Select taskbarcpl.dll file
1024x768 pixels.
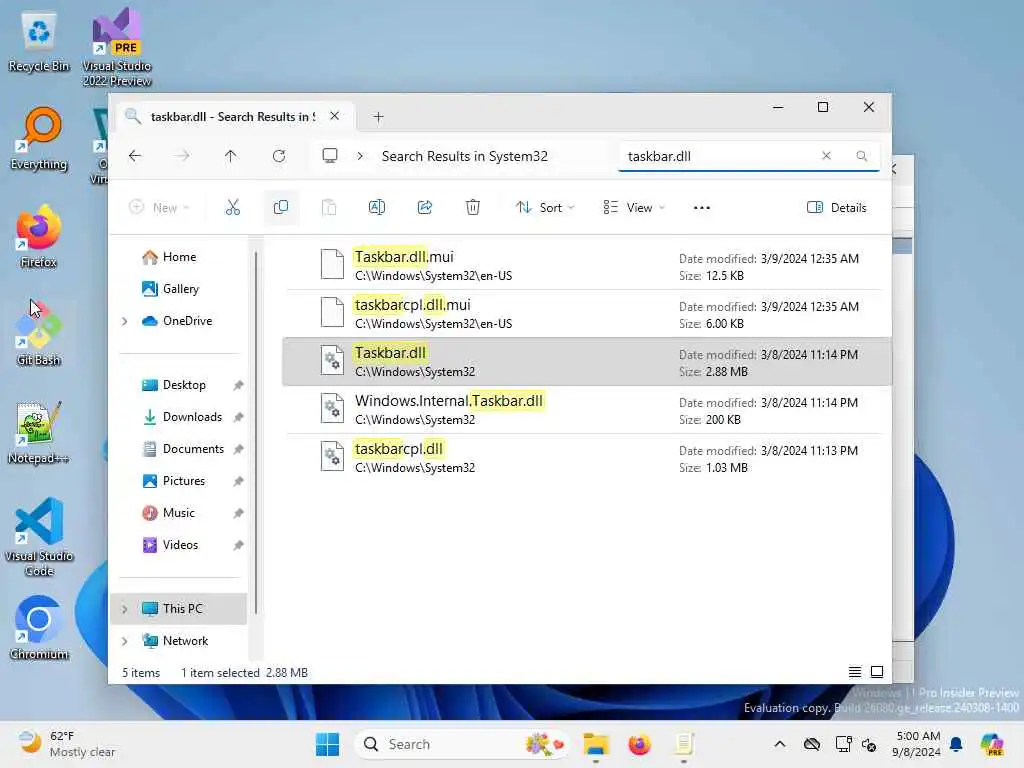coord(586,458)
